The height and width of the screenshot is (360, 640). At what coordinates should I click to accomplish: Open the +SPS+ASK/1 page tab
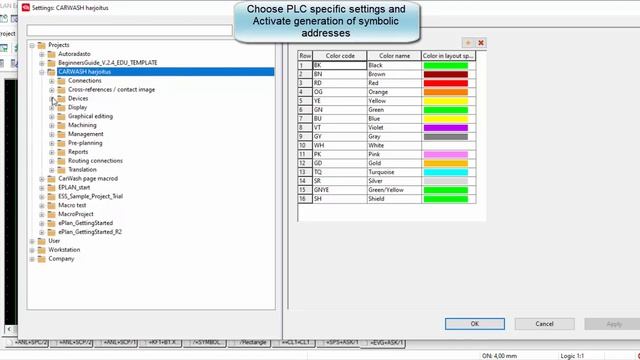click(x=341, y=343)
